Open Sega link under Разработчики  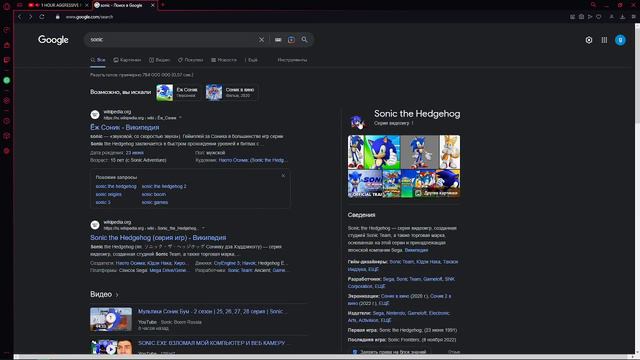tap(389, 279)
